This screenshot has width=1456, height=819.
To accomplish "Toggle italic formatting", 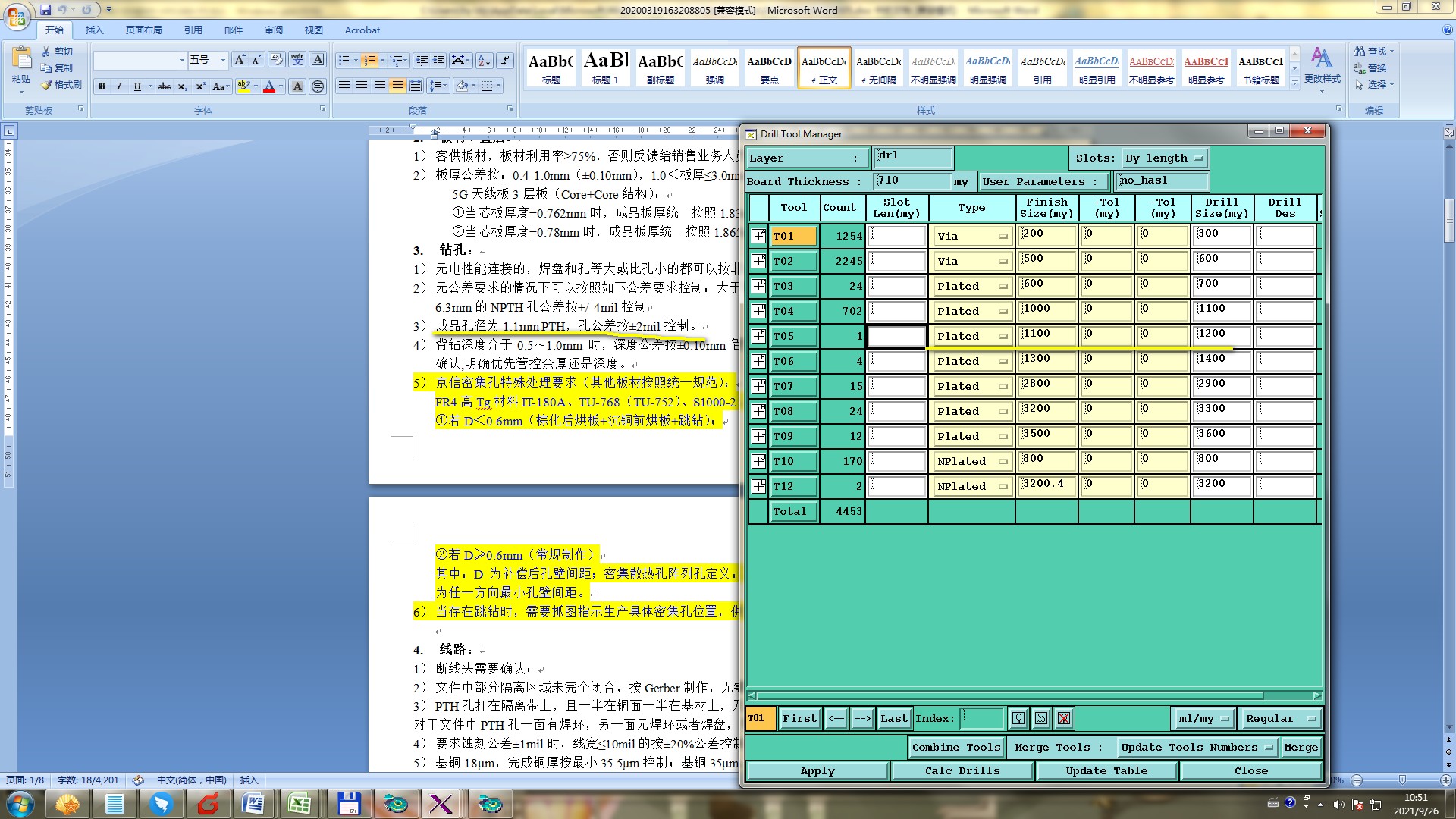I will pos(119,86).
